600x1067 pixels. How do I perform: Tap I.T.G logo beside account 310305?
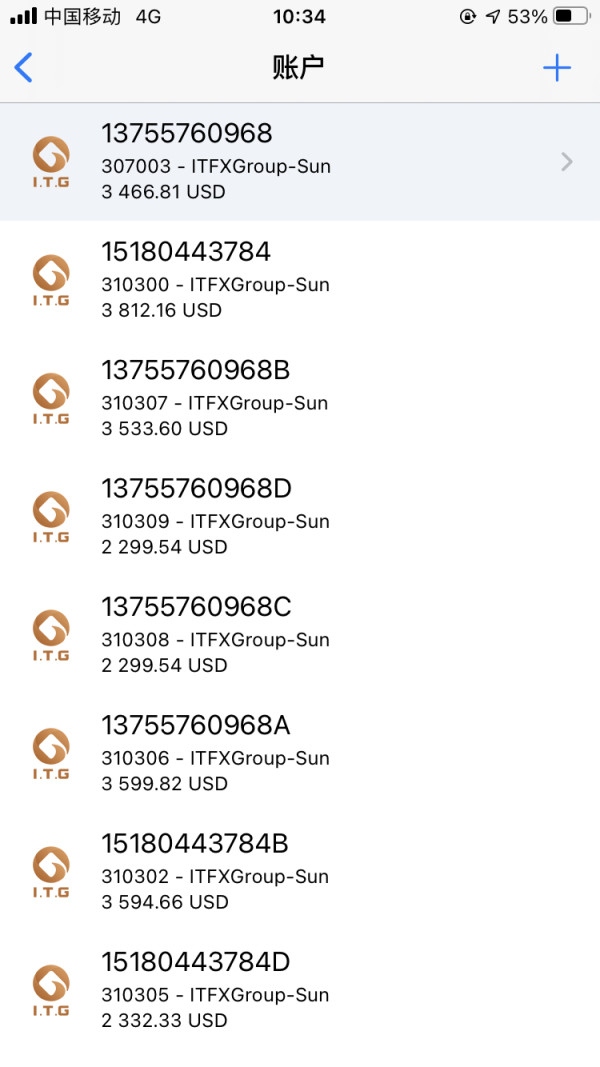pyautogui.click(x=51, y=990)
